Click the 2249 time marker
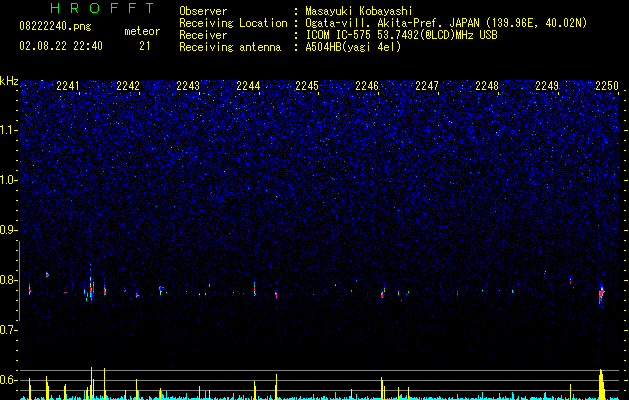This screenshot has height=400, width=629. (547, 86)
